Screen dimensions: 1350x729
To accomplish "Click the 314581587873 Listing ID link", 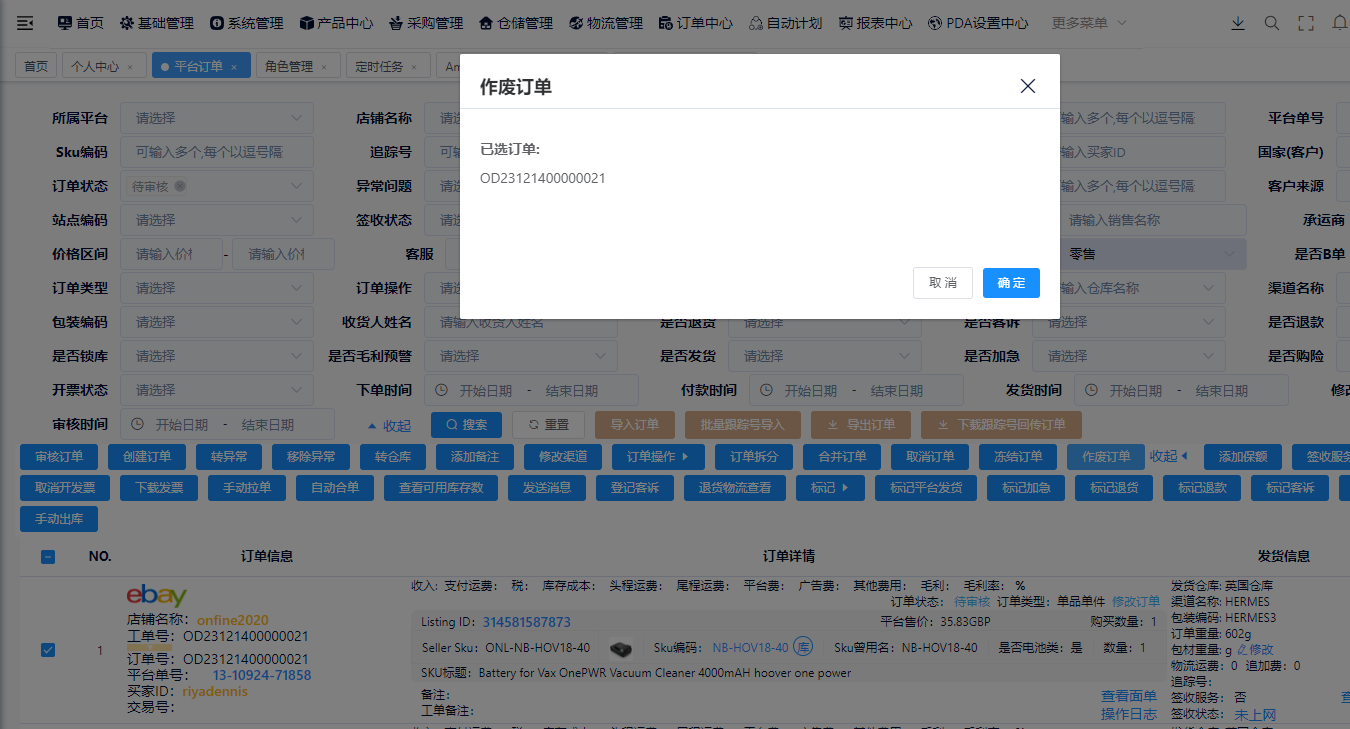I will [526, 621].
